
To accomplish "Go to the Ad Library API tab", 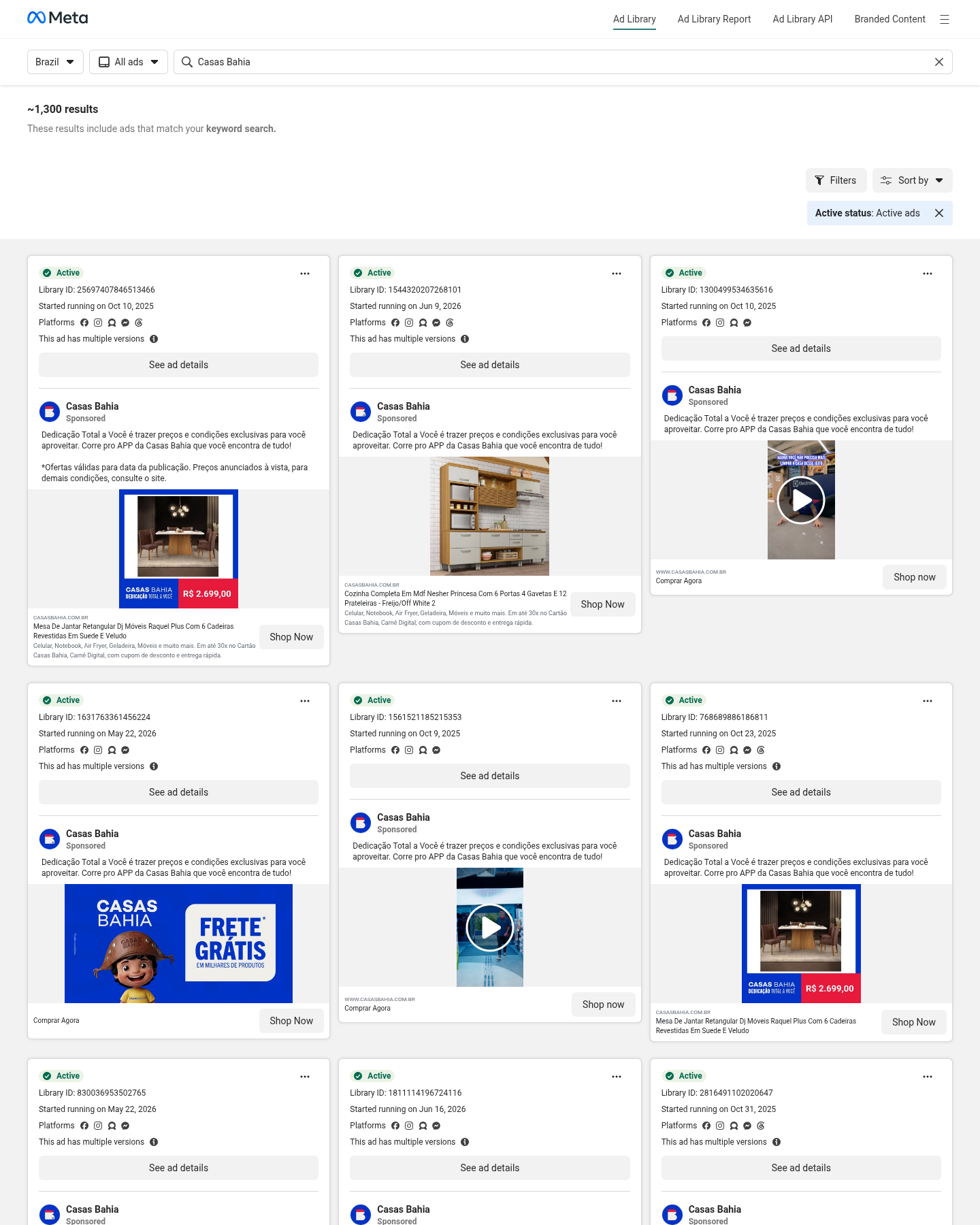I will pos(802,19).
